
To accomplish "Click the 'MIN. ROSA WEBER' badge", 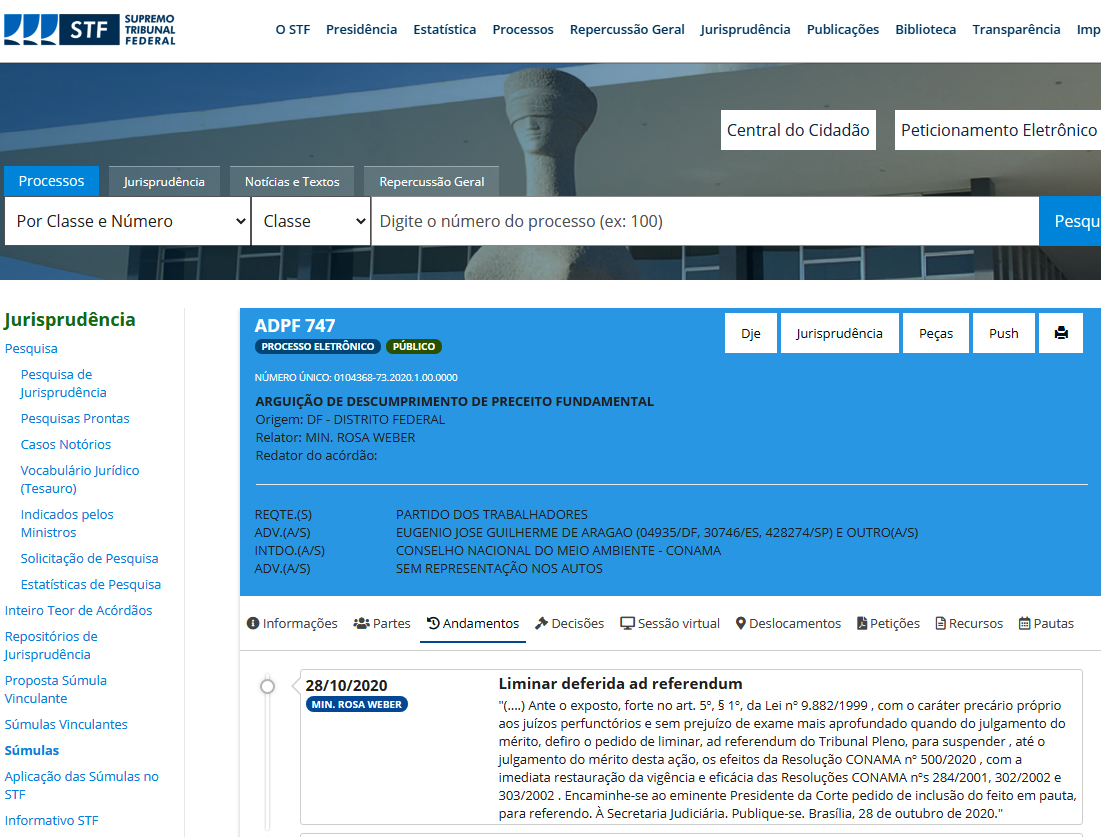I will pyautogui.click(x=357, y=704).
